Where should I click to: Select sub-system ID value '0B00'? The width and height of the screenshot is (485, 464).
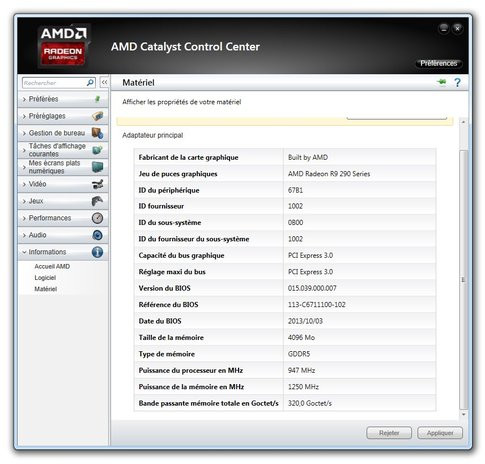pos(295,223)
